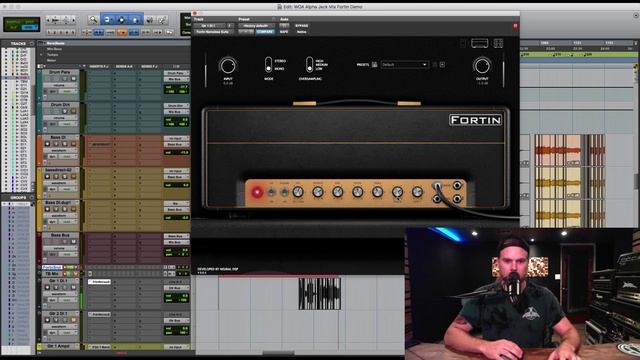Click the Bass DI record enable button
The width and height of the screenshot is (640, 360).
47,144
